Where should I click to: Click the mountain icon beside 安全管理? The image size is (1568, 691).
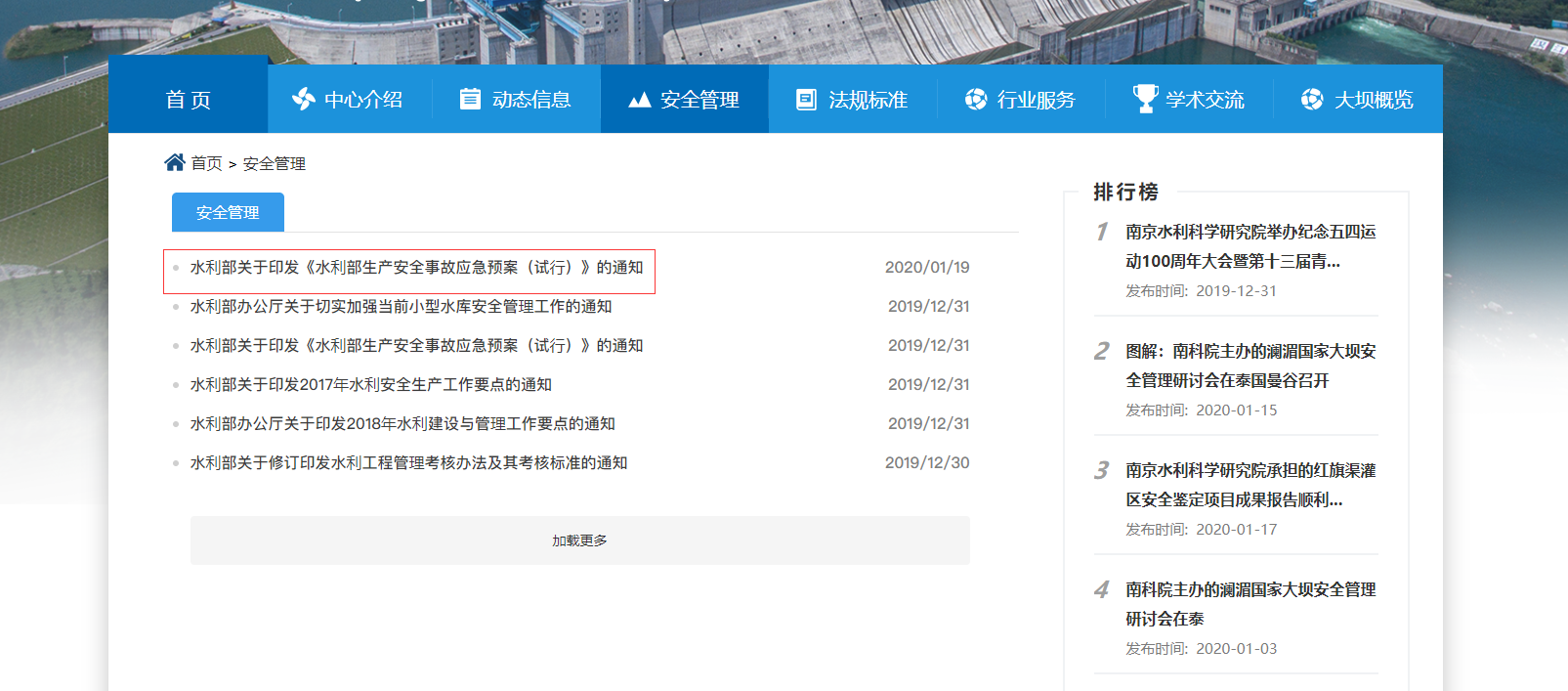click(639, 100)
